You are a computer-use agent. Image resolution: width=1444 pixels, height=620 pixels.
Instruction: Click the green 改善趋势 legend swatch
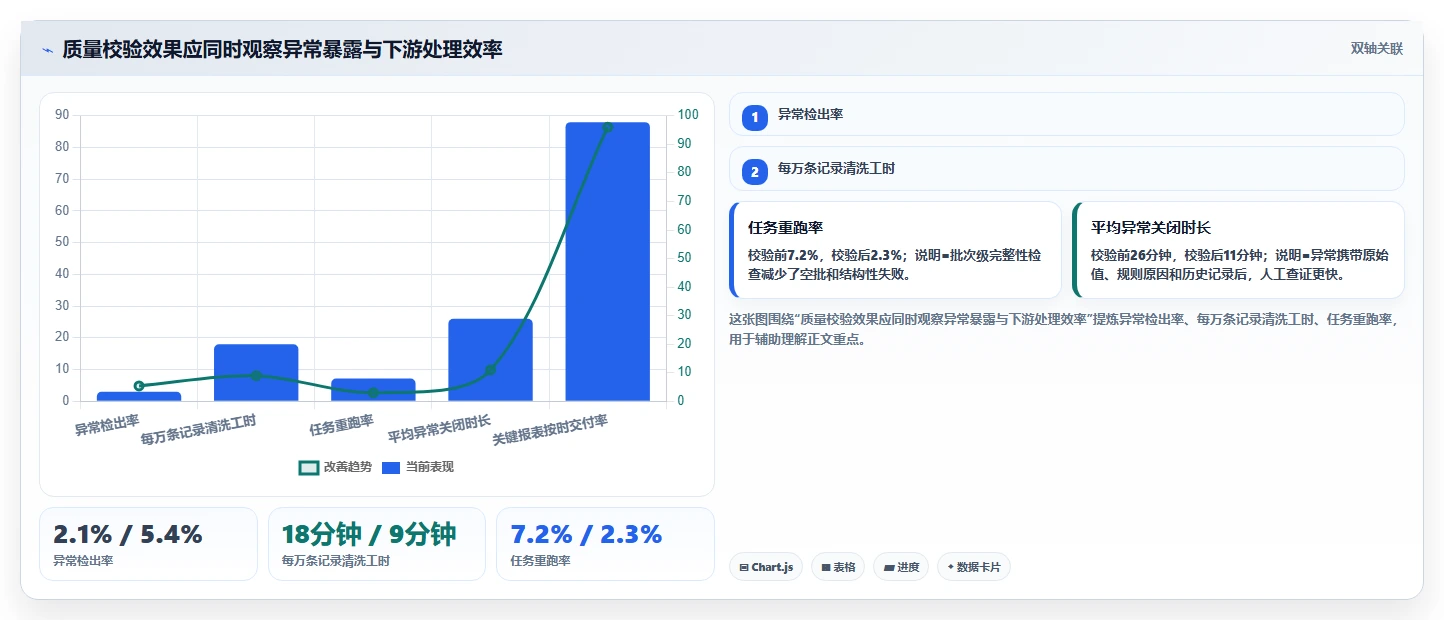309,467
